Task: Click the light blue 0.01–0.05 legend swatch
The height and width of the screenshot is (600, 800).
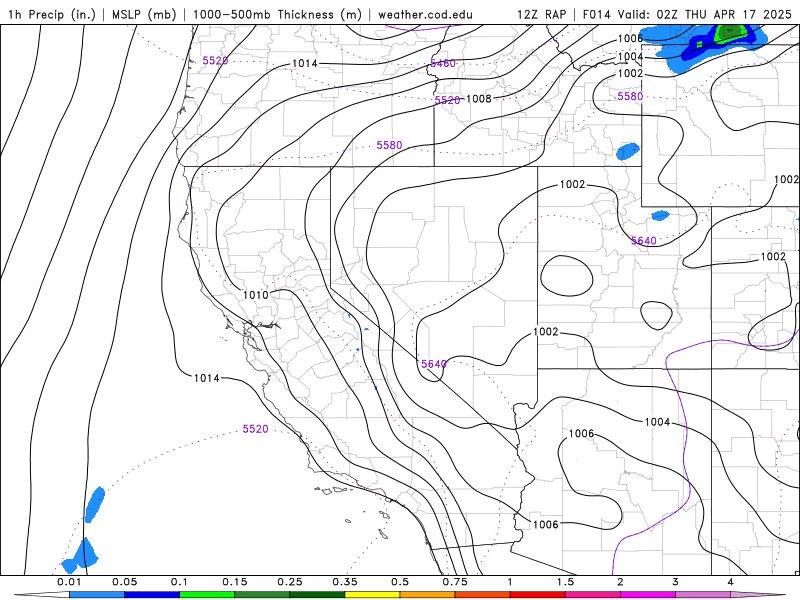Action: coord(97,595)
